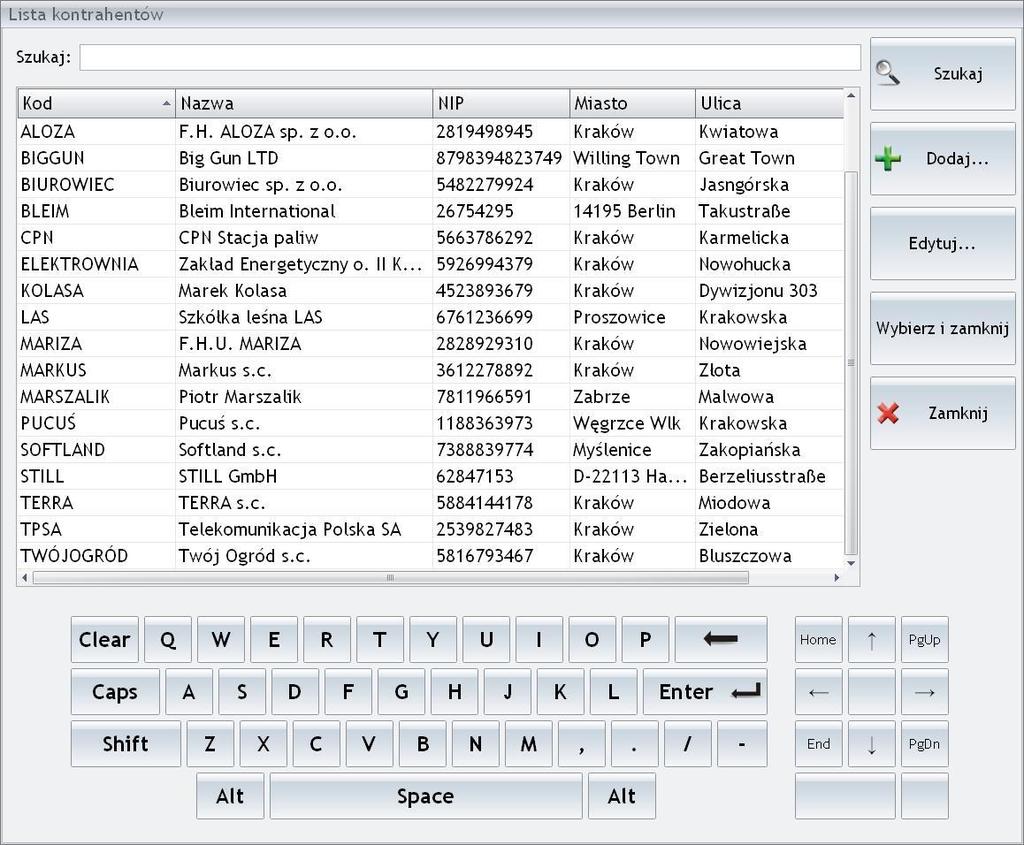This screenshot has height=845, width=1024.
Task: Select Telekomunikacja Polska SA cell
Action: pos(304,530)
